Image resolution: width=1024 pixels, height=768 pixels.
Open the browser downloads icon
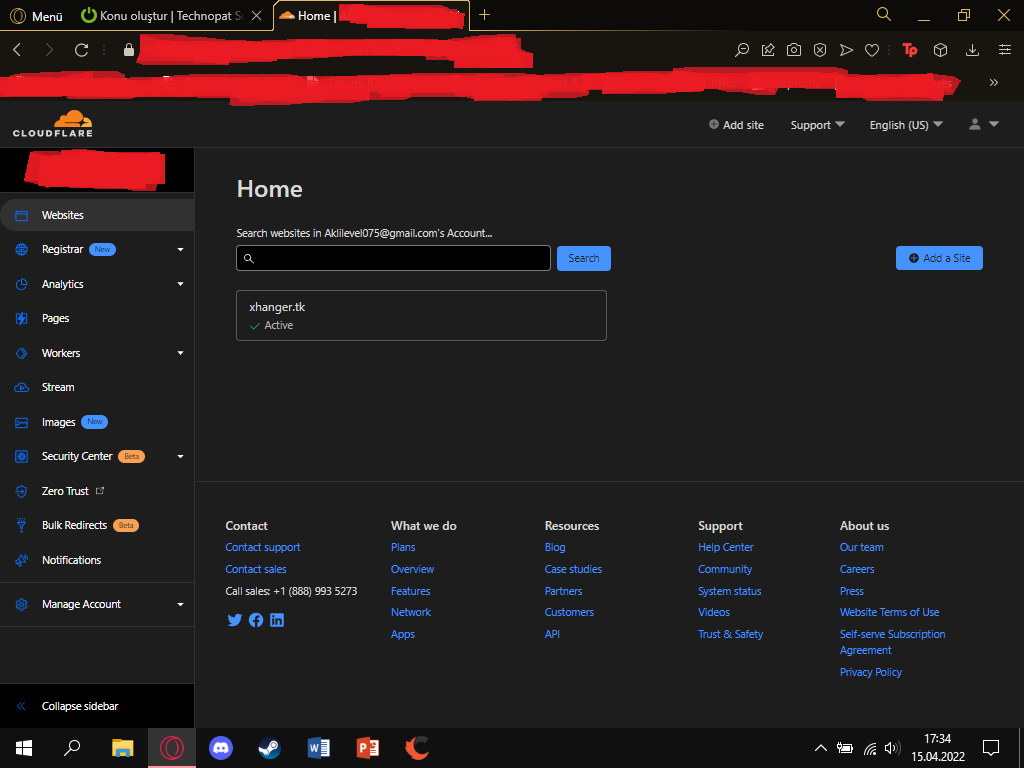972,50
